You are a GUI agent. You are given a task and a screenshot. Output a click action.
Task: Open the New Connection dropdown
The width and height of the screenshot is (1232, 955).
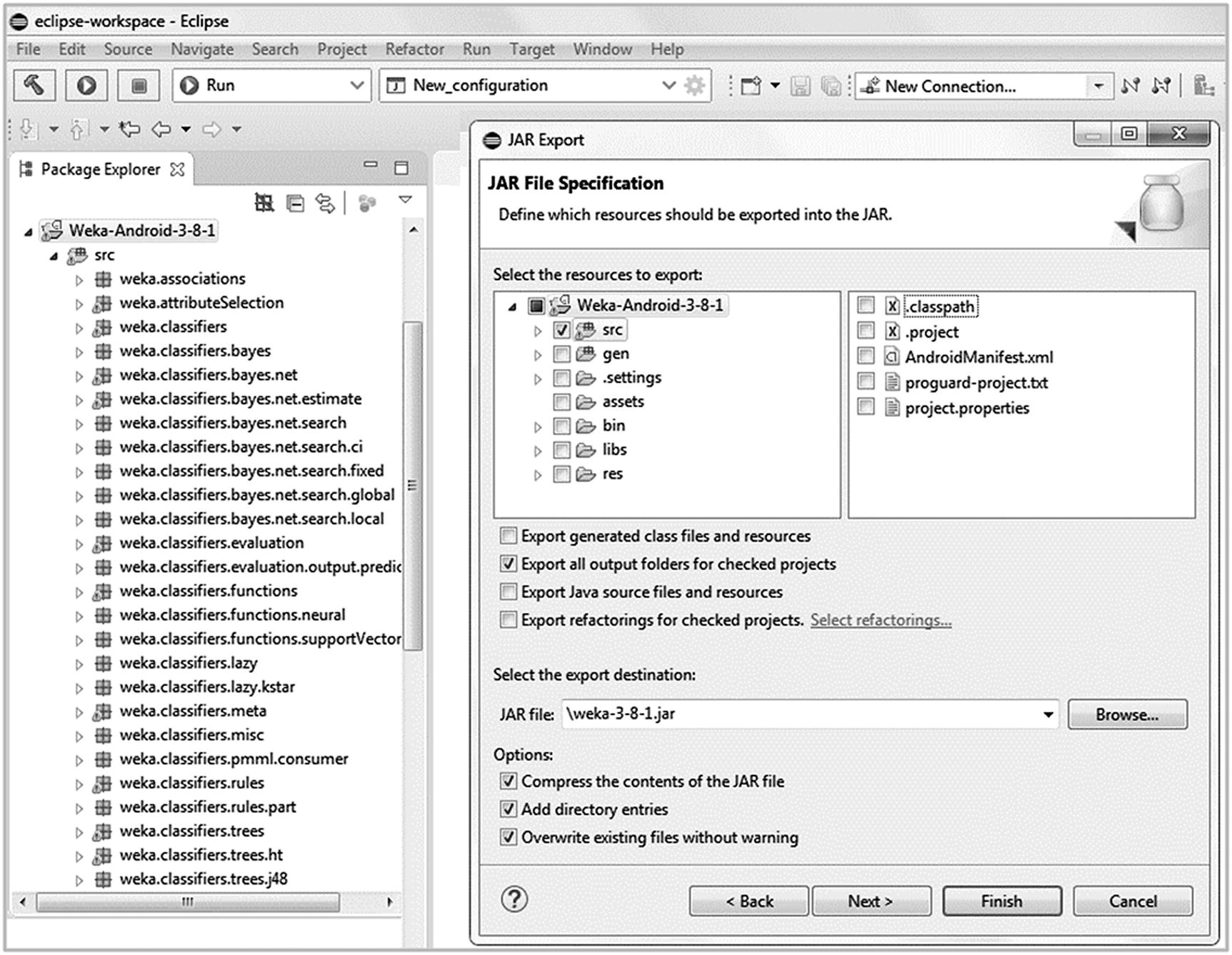(x=1098, y=86)
